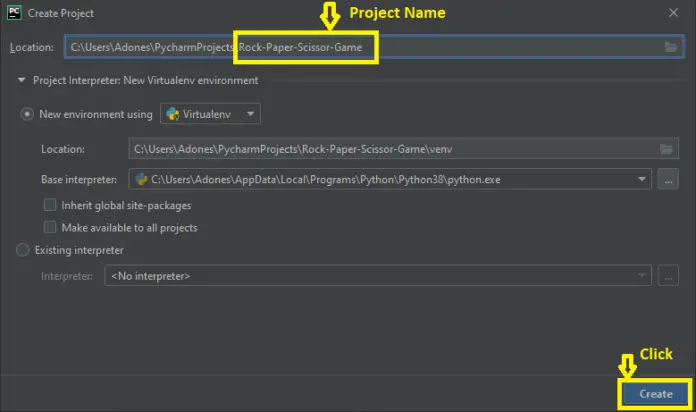Close the Create Project dialog
Screen dimensions: 696x412
point(671,12)
